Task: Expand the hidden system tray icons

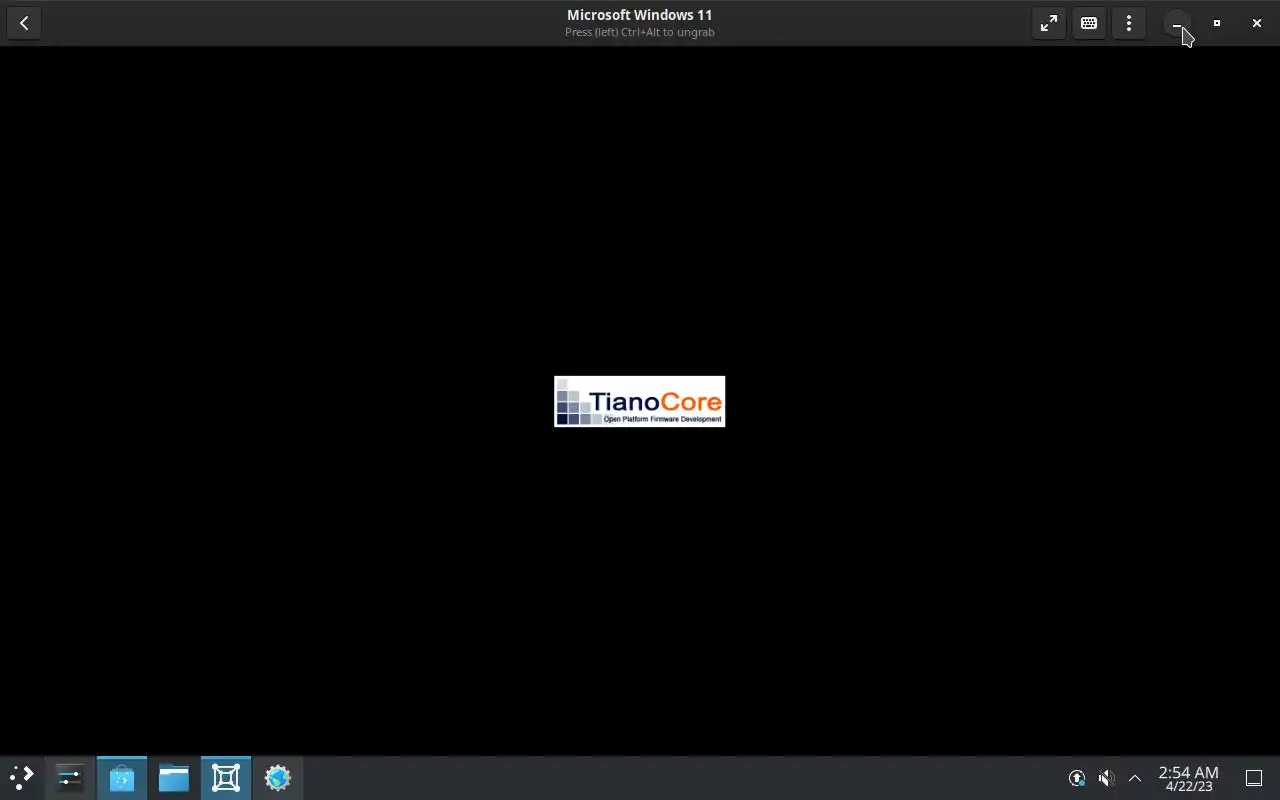Action: pyautogui.click(x=1135, y=778)
